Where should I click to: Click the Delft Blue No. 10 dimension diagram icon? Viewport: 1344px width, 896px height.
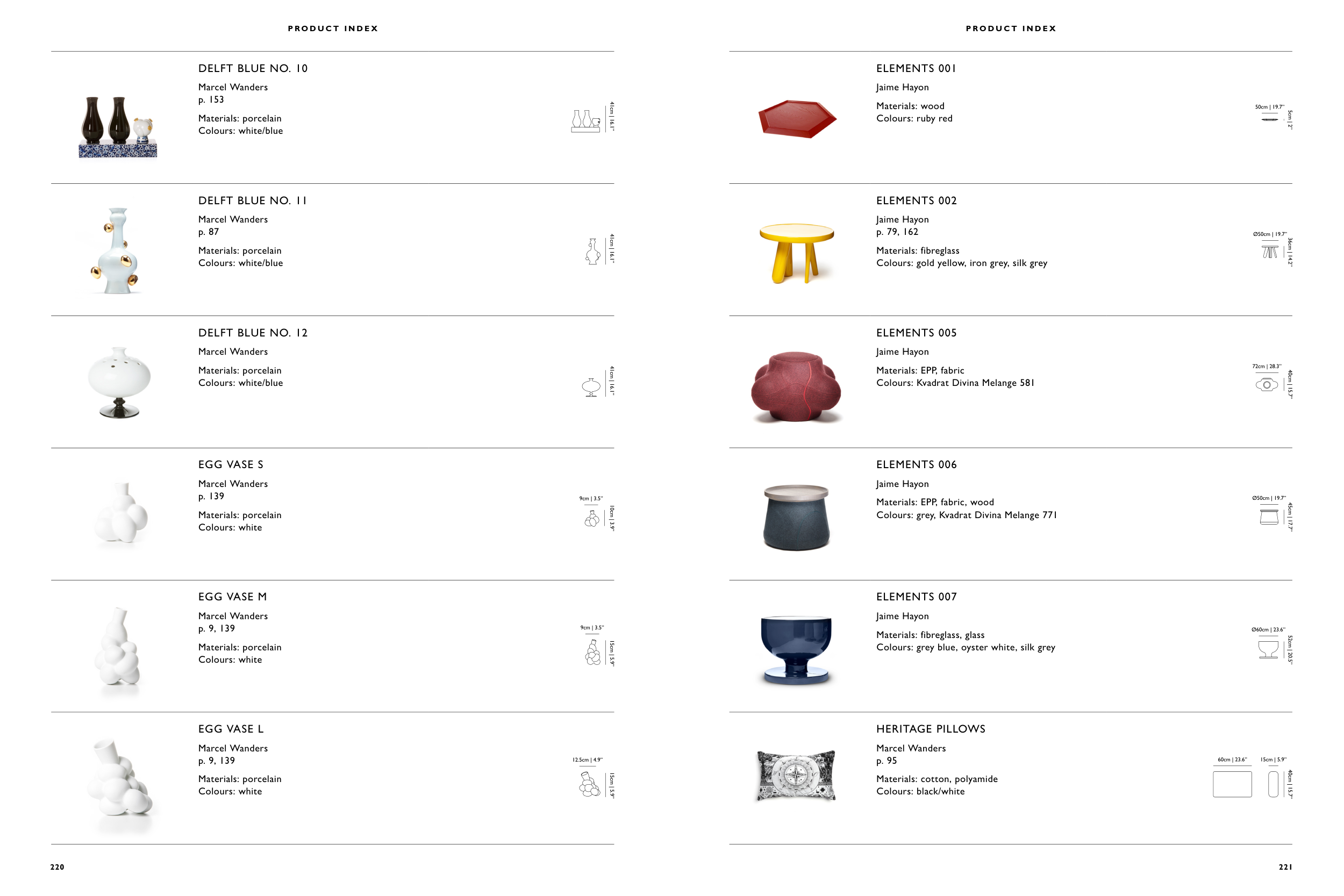click(x=585, y=121)
